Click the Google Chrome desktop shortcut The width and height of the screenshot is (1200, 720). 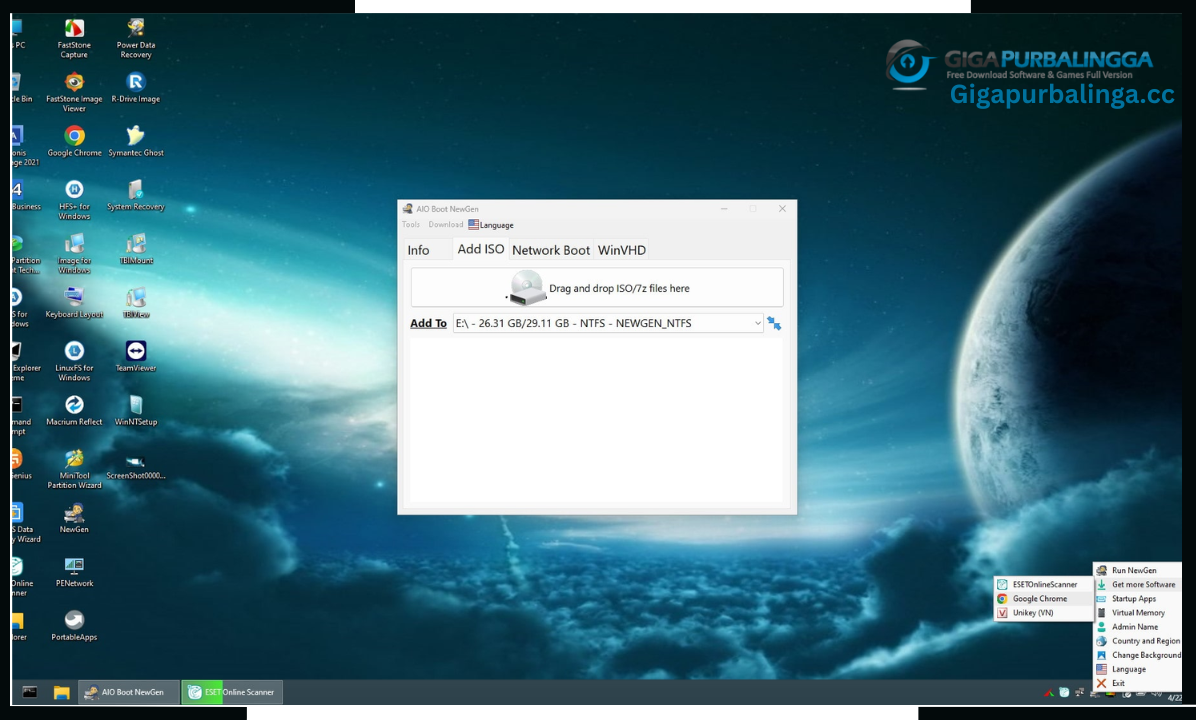tap(74, 141)
